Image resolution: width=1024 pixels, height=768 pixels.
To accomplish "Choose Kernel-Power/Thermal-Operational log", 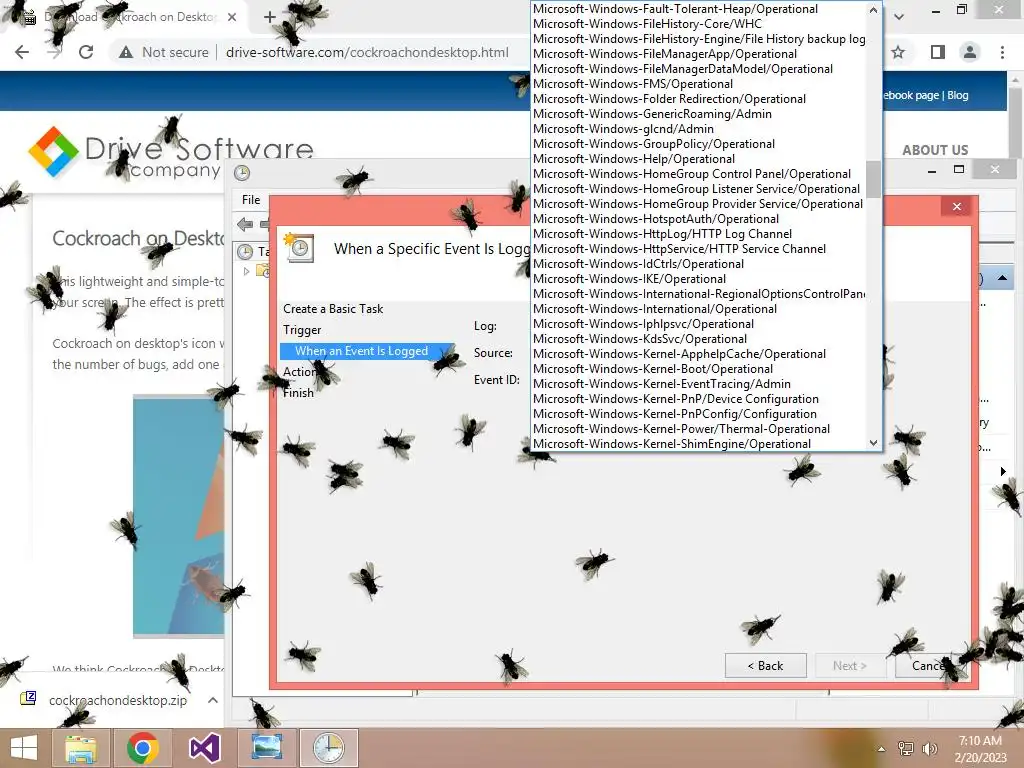I will (x=699, y=430).
